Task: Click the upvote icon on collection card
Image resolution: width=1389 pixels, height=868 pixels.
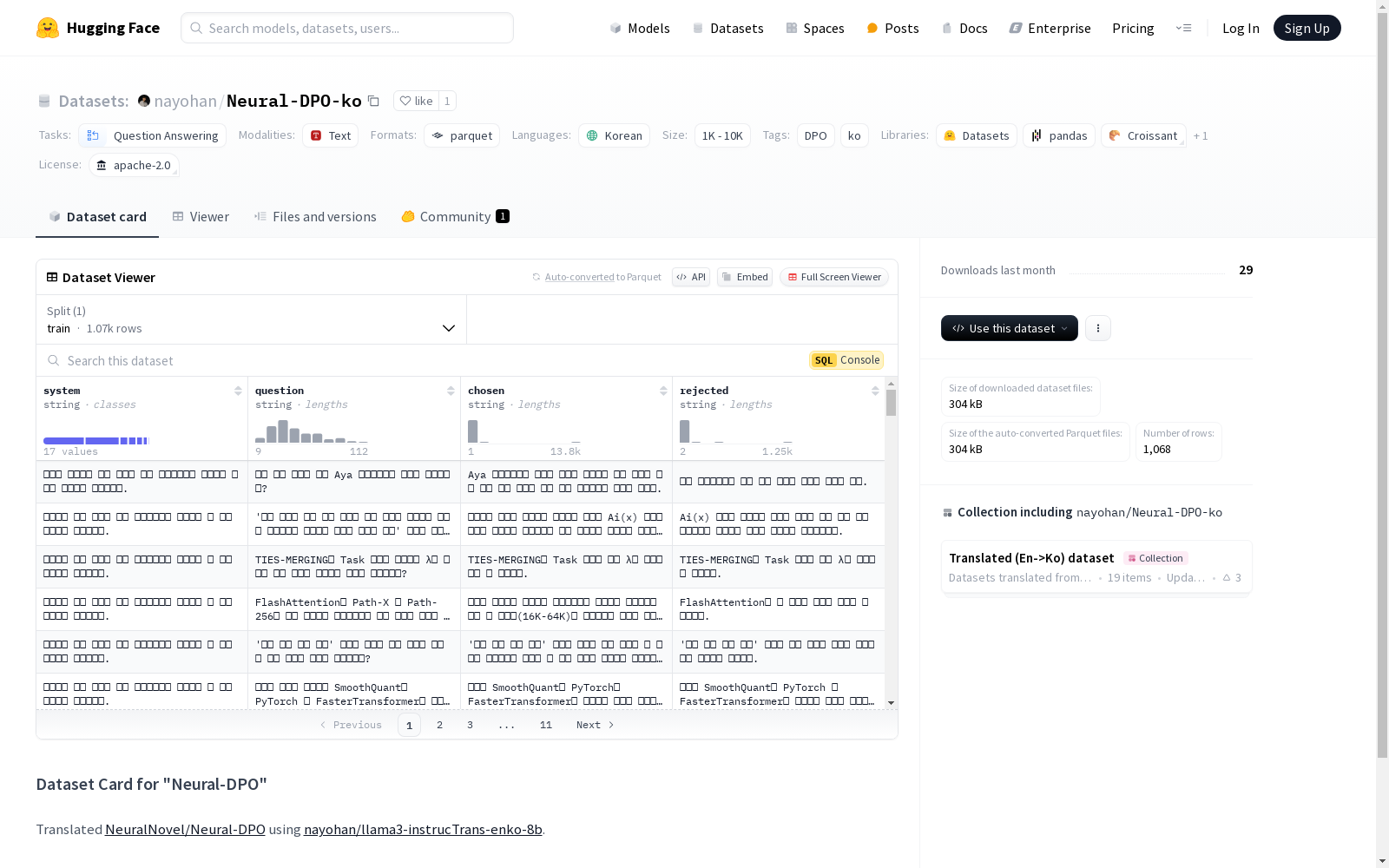Action: [x=1227, y=577]
